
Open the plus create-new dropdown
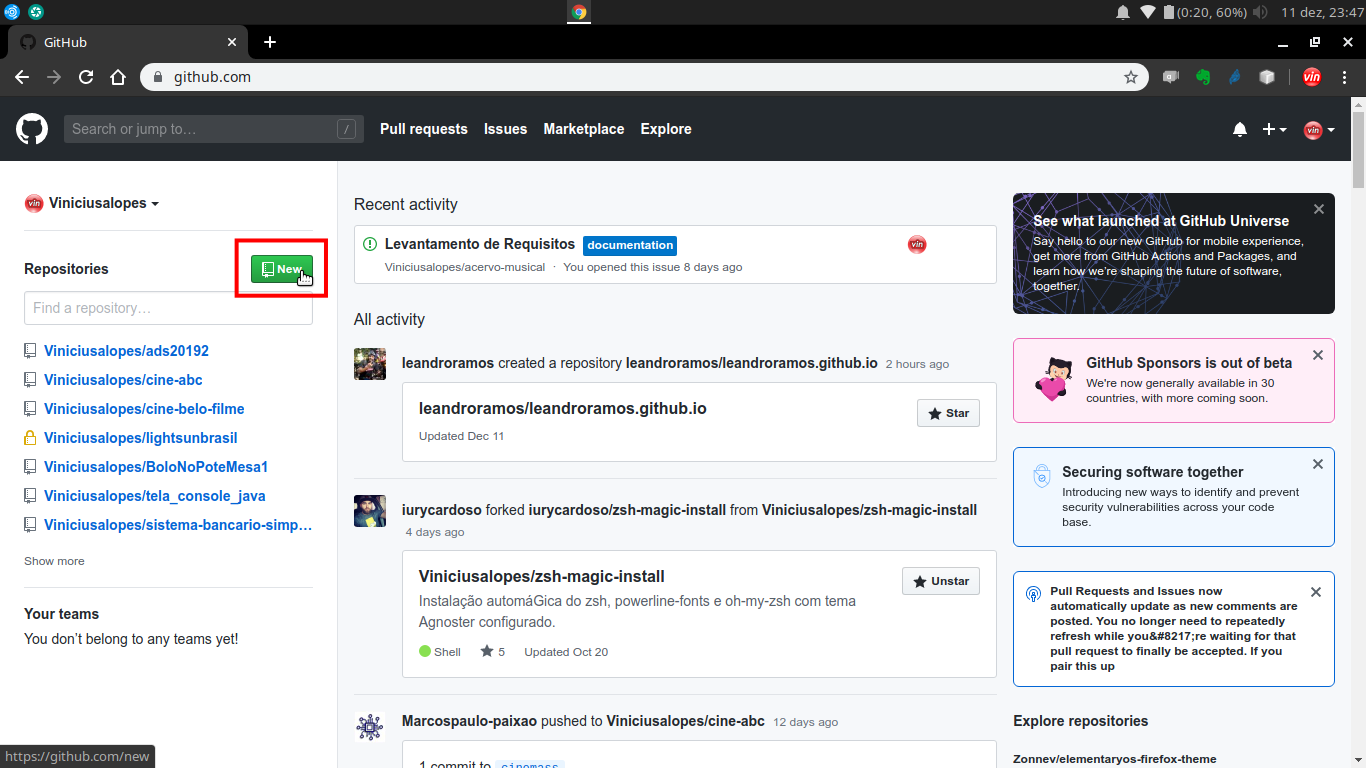click(x=1274, y=129)
